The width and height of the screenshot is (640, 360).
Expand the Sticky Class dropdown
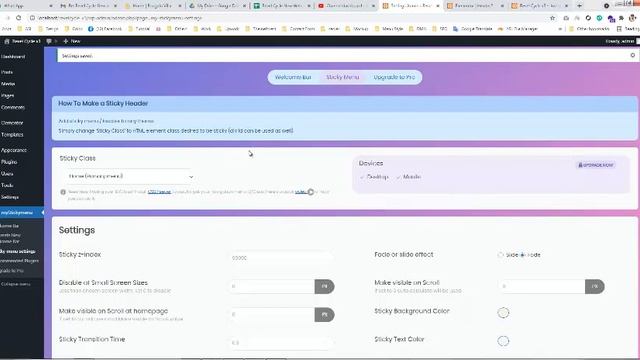[130, 176]
